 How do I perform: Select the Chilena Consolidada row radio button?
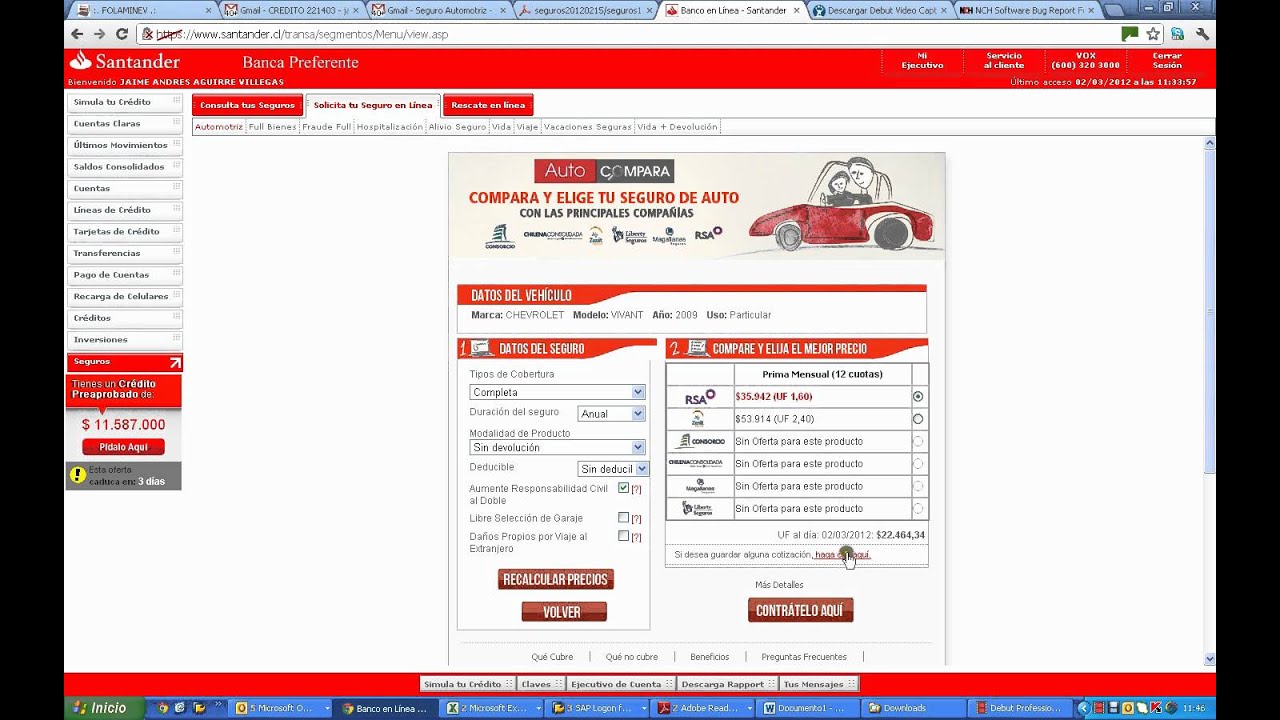[x=918, y=464]
